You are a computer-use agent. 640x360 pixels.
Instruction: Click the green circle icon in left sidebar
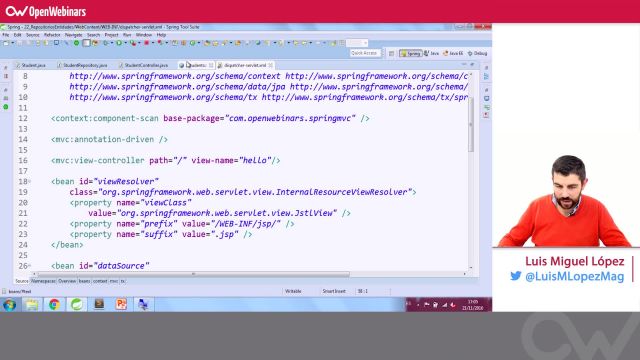click(6, 107)
